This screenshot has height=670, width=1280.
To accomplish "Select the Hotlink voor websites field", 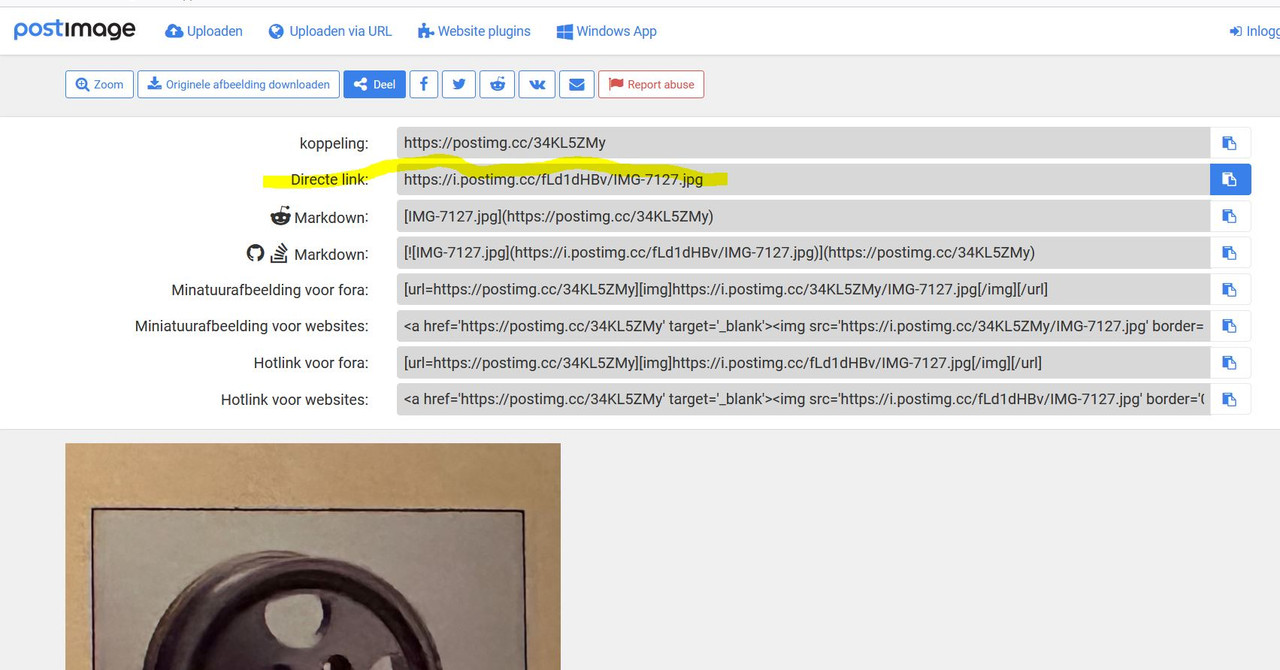I will [803, 399].
